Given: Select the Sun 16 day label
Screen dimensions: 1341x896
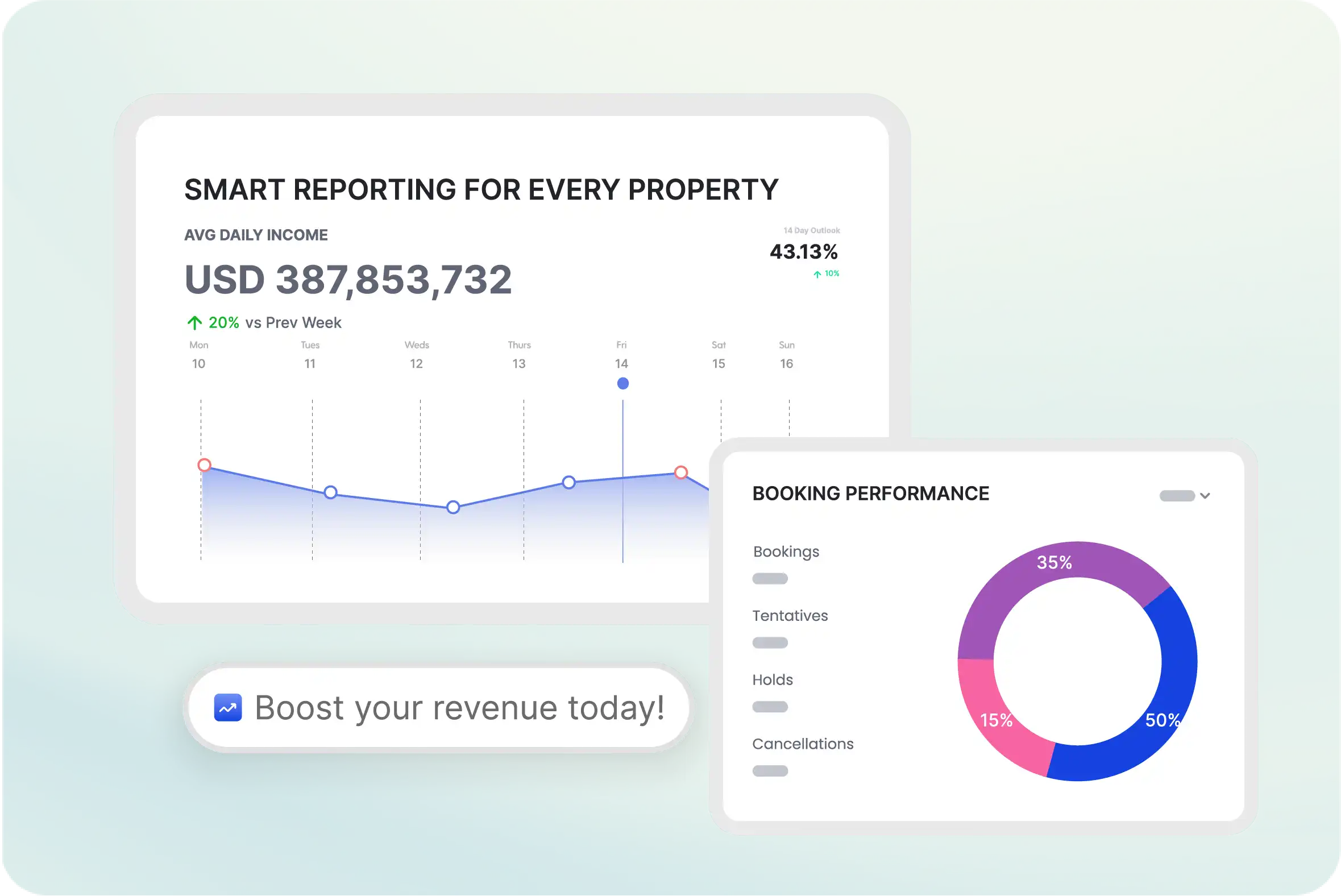Looking at the screenshot, I should tap(786, 355).
